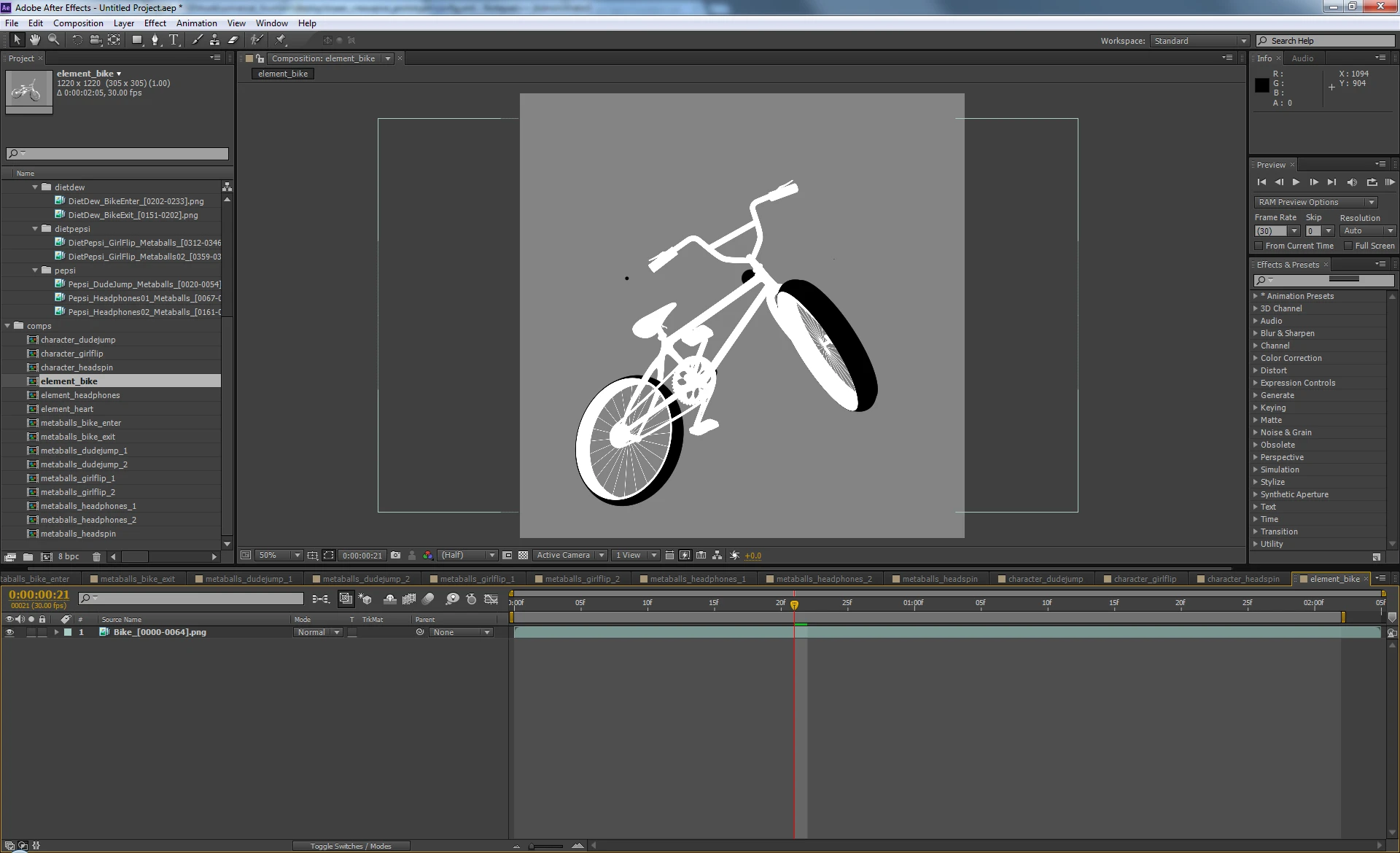This screenshot has width=1400, height=853.
Task: Select the Roto Brush tool
Action: click(257, 40)
